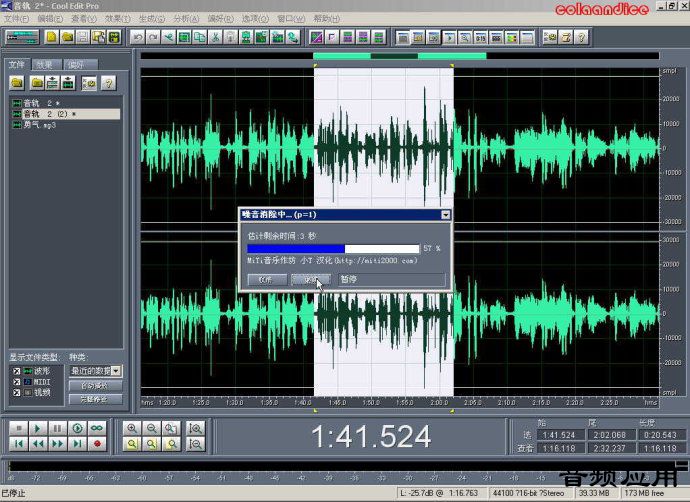Select file 音轨 2 (2) * in the list
The image size is (690, 502).
click(x=65, y=114)
